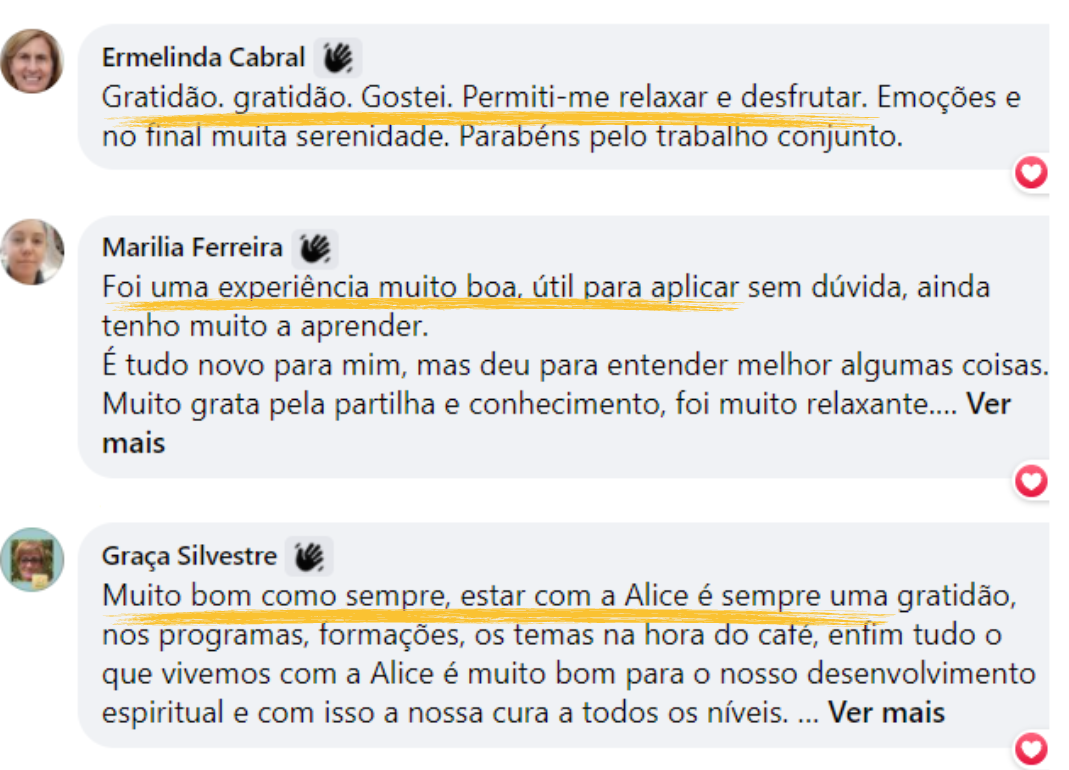The height and width of the screenshot is (770, 1069).
Task: Go to Marilia Ferreira's profile name link
Action: click(x=192, y=248)
